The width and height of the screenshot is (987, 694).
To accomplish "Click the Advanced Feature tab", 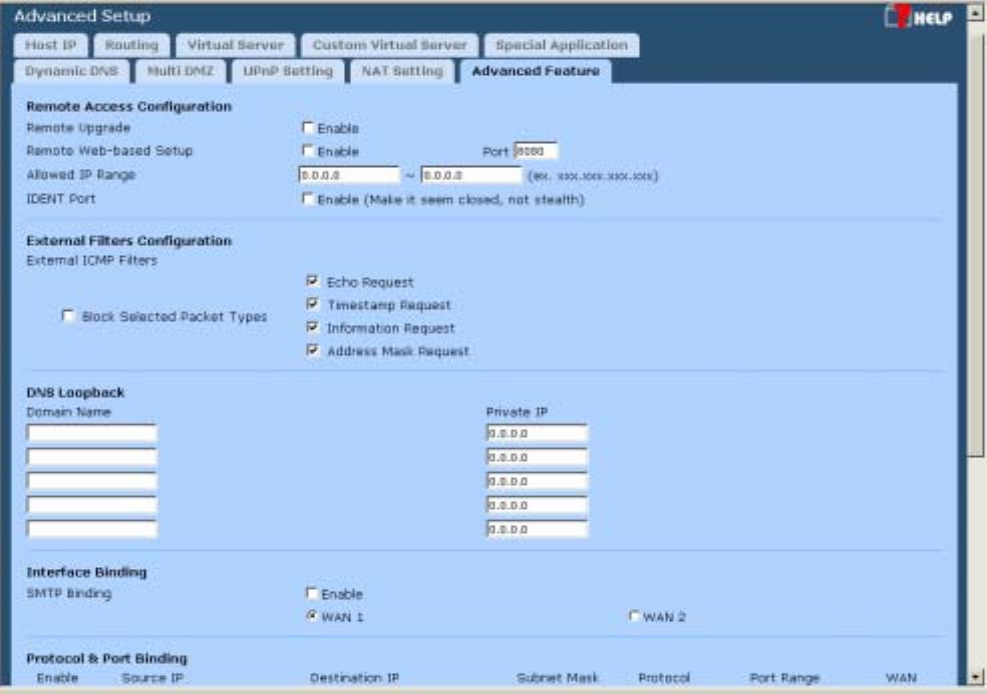I will [536, 71].
